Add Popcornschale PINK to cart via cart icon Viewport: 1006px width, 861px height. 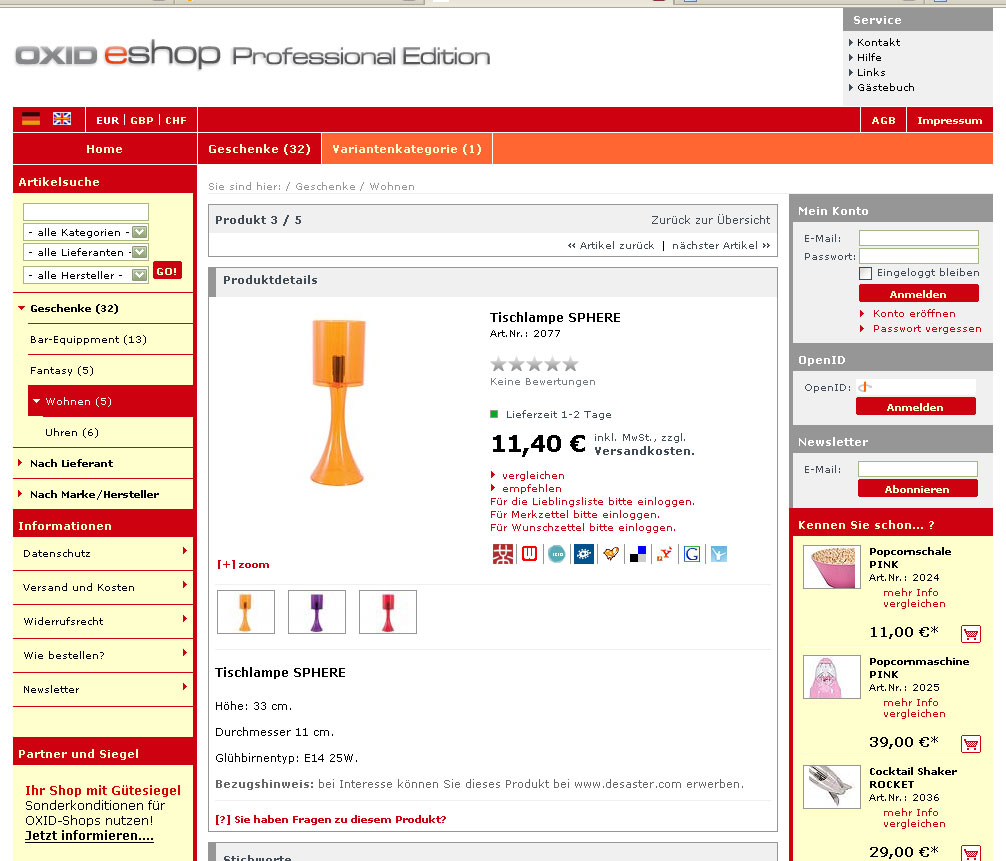(970, 633)
